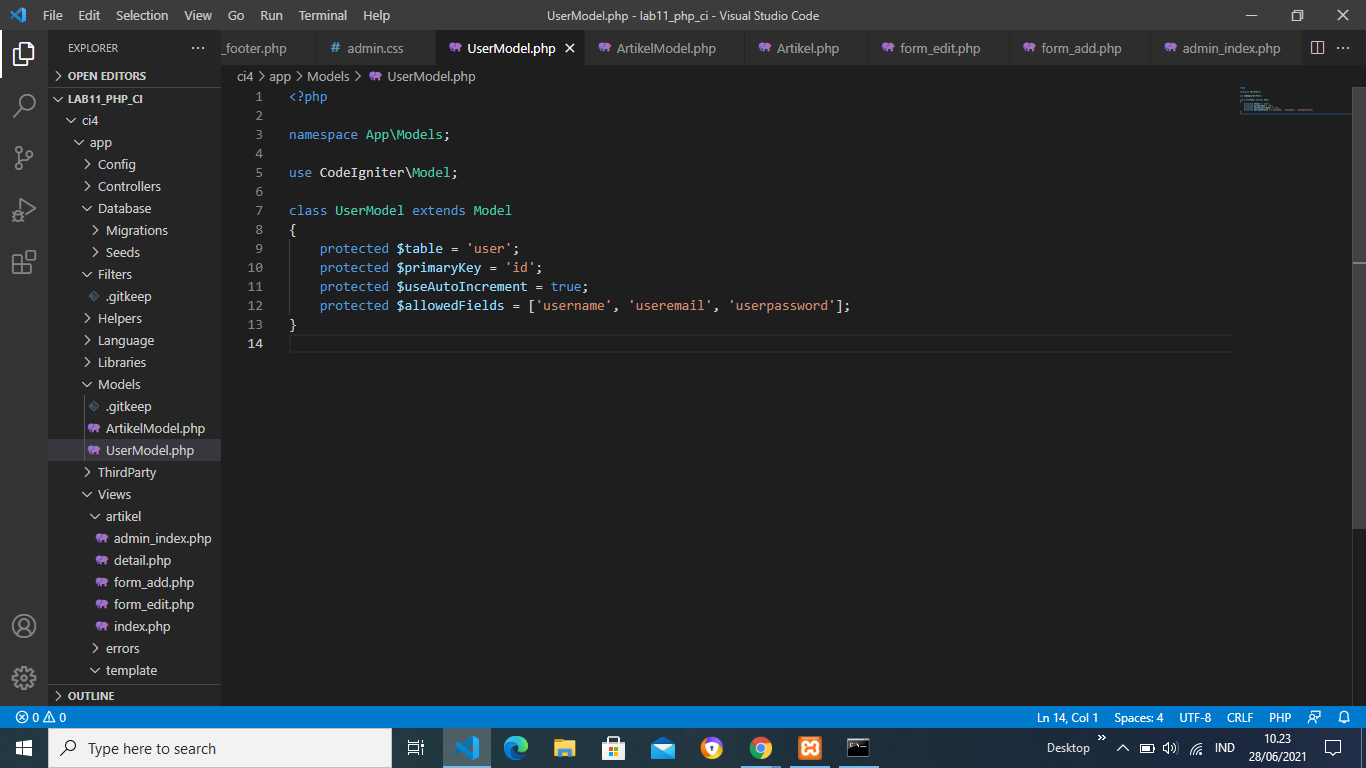This screenshot has height=768, width=1366.
Task: Click the Accounts icon above settings
Action: [24, 627]
